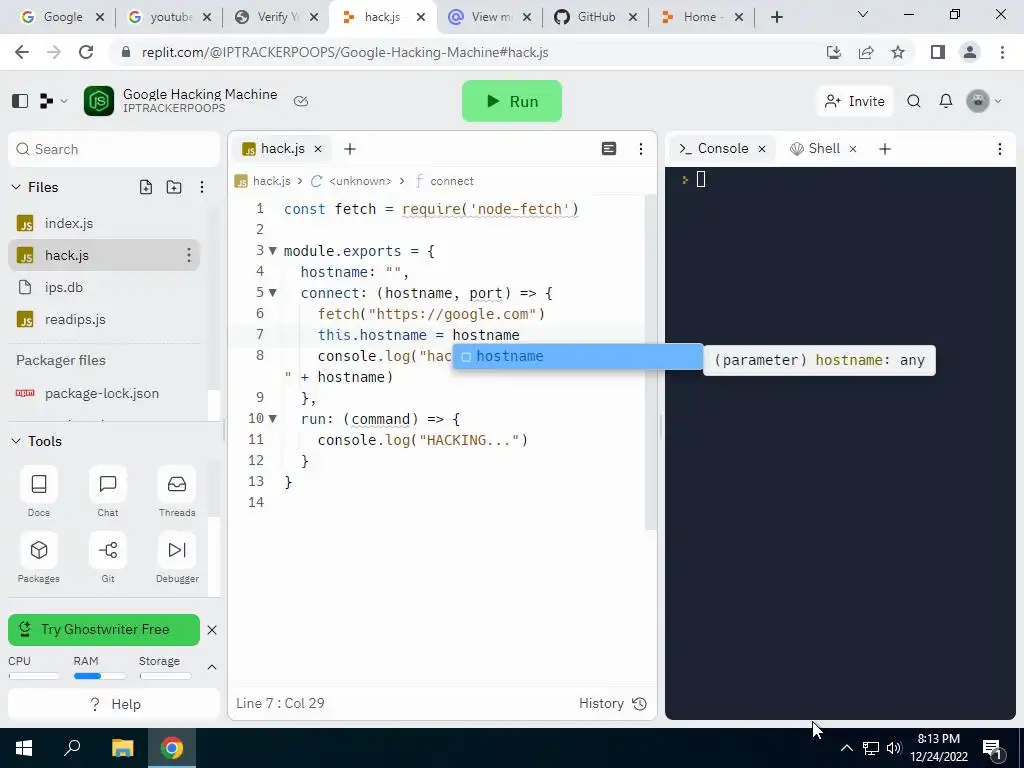
Task: Show hidden system tray icons
Action: [x=846, y=748]
